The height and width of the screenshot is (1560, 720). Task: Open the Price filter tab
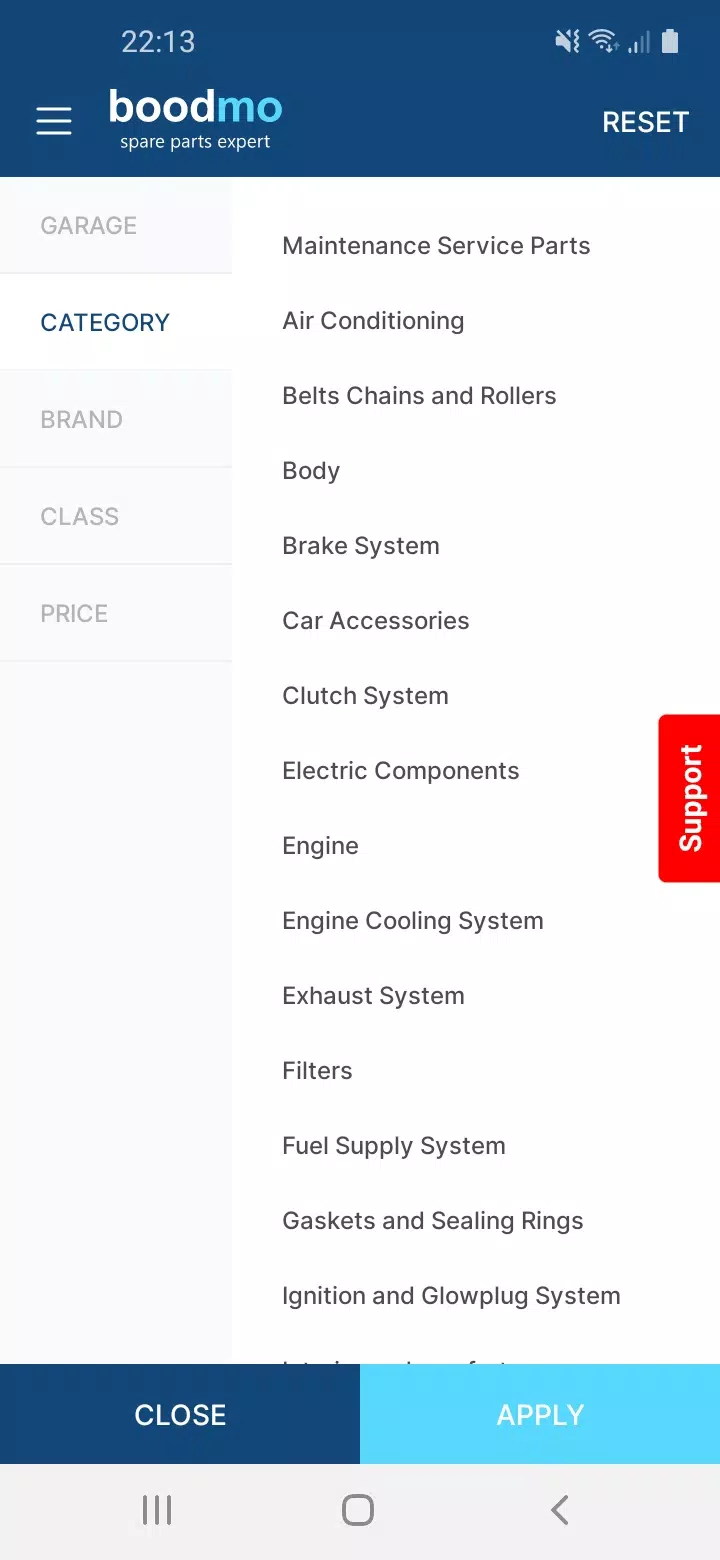(74, 614)
